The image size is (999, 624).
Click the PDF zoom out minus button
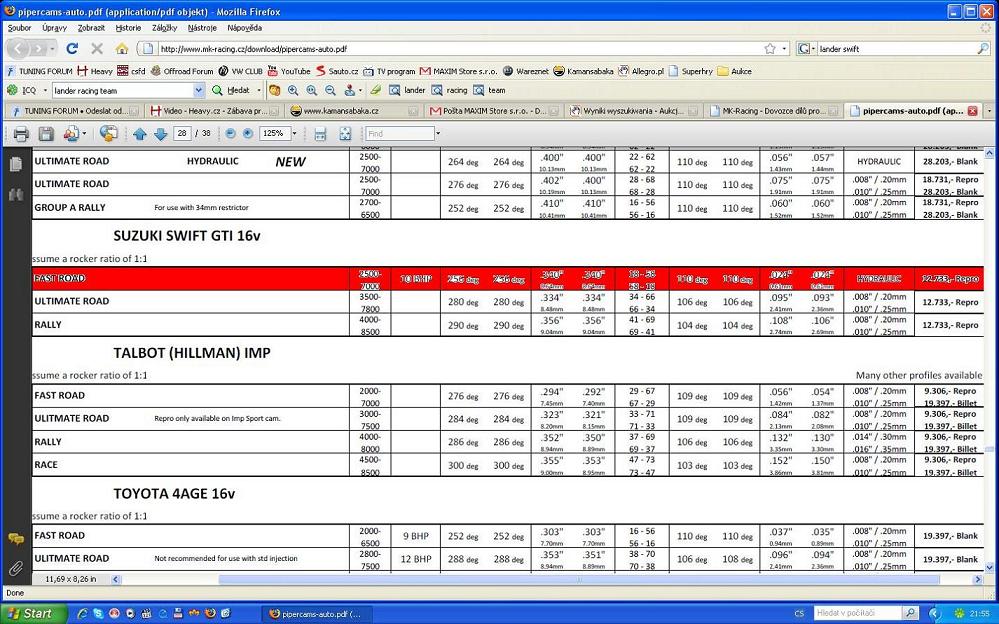[231, 133]
